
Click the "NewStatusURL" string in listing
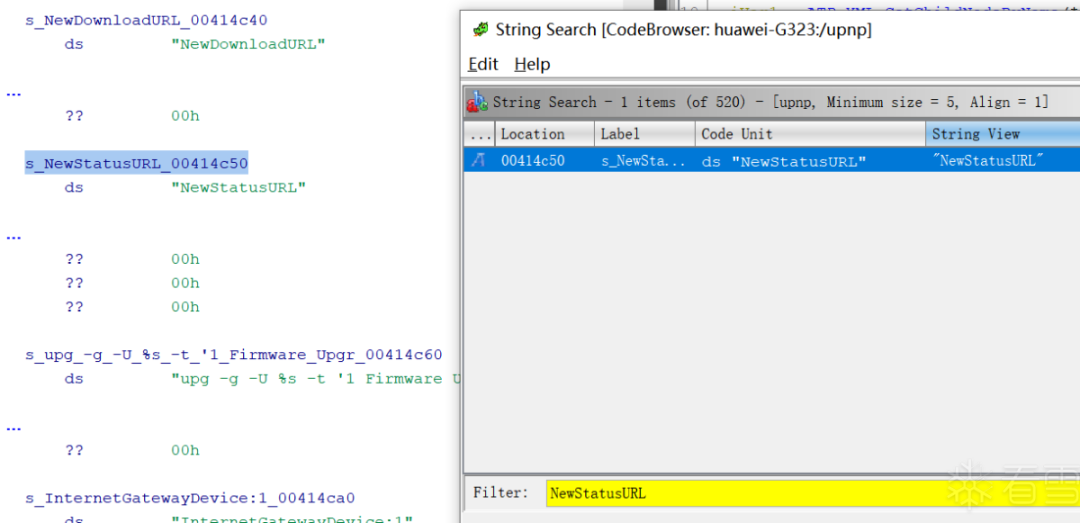(x=238, y=187)
